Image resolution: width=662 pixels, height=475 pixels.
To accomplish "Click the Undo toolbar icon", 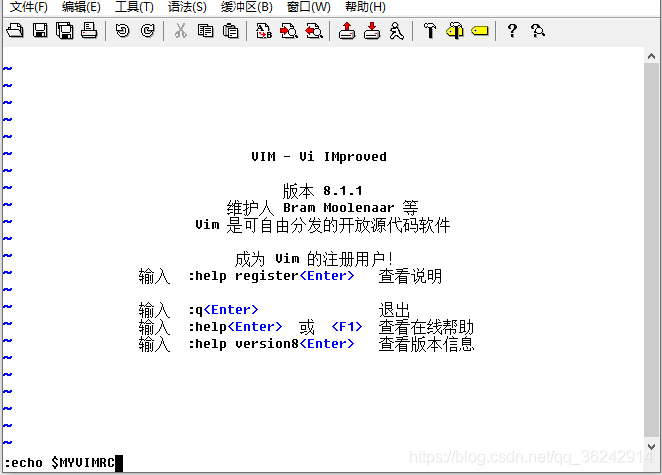I will [x=122, y=31].
